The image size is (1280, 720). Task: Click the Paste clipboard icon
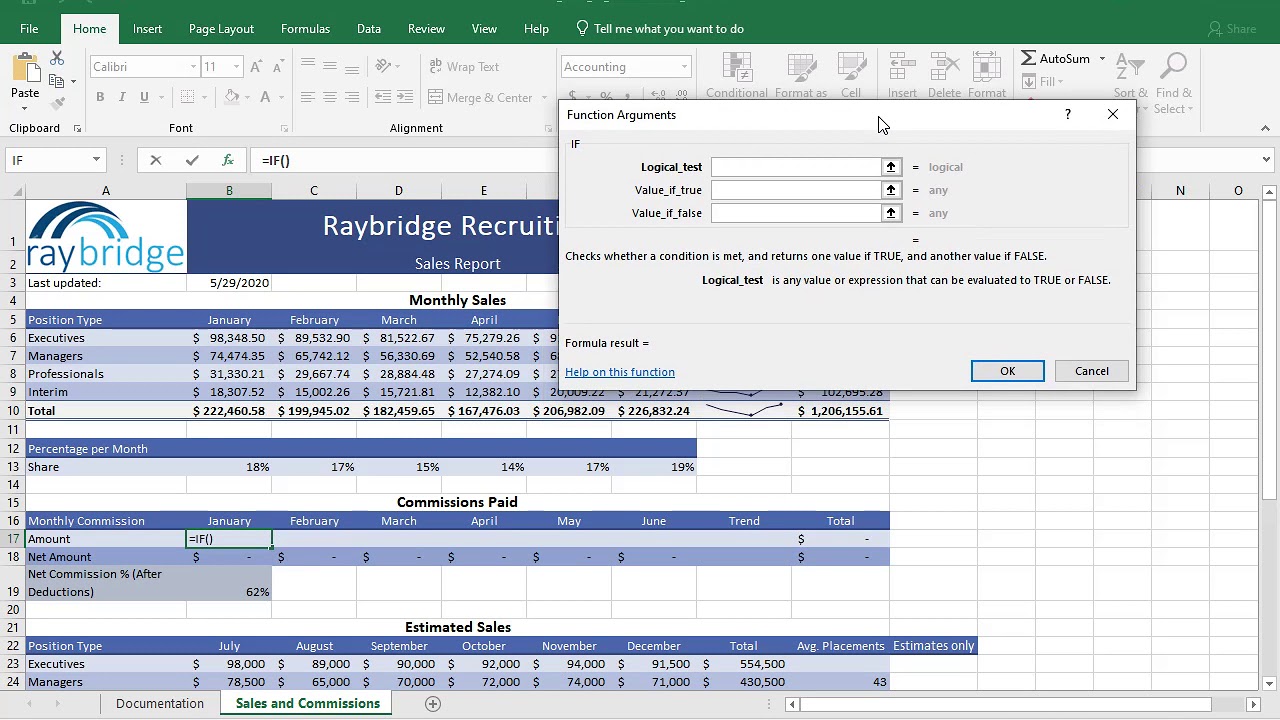25,68
